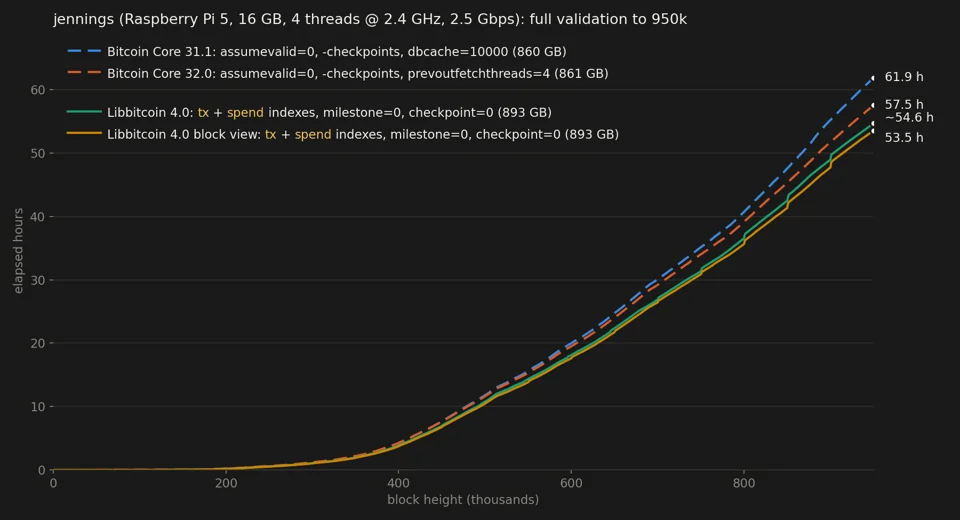This screenshot has width=960, height=520.
Task: Click the ~54.6 h end label
Action: pos(909,118)
